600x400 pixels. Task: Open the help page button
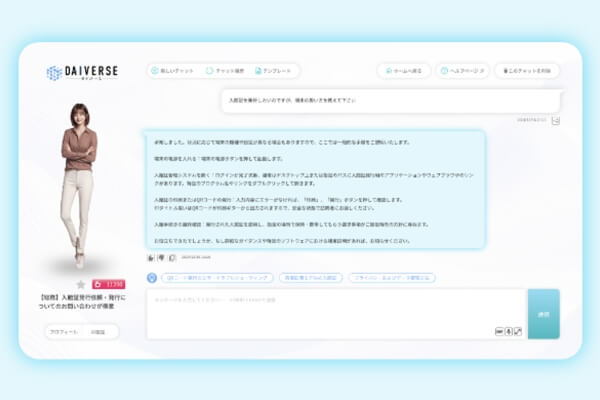click(x=462, y=71)
